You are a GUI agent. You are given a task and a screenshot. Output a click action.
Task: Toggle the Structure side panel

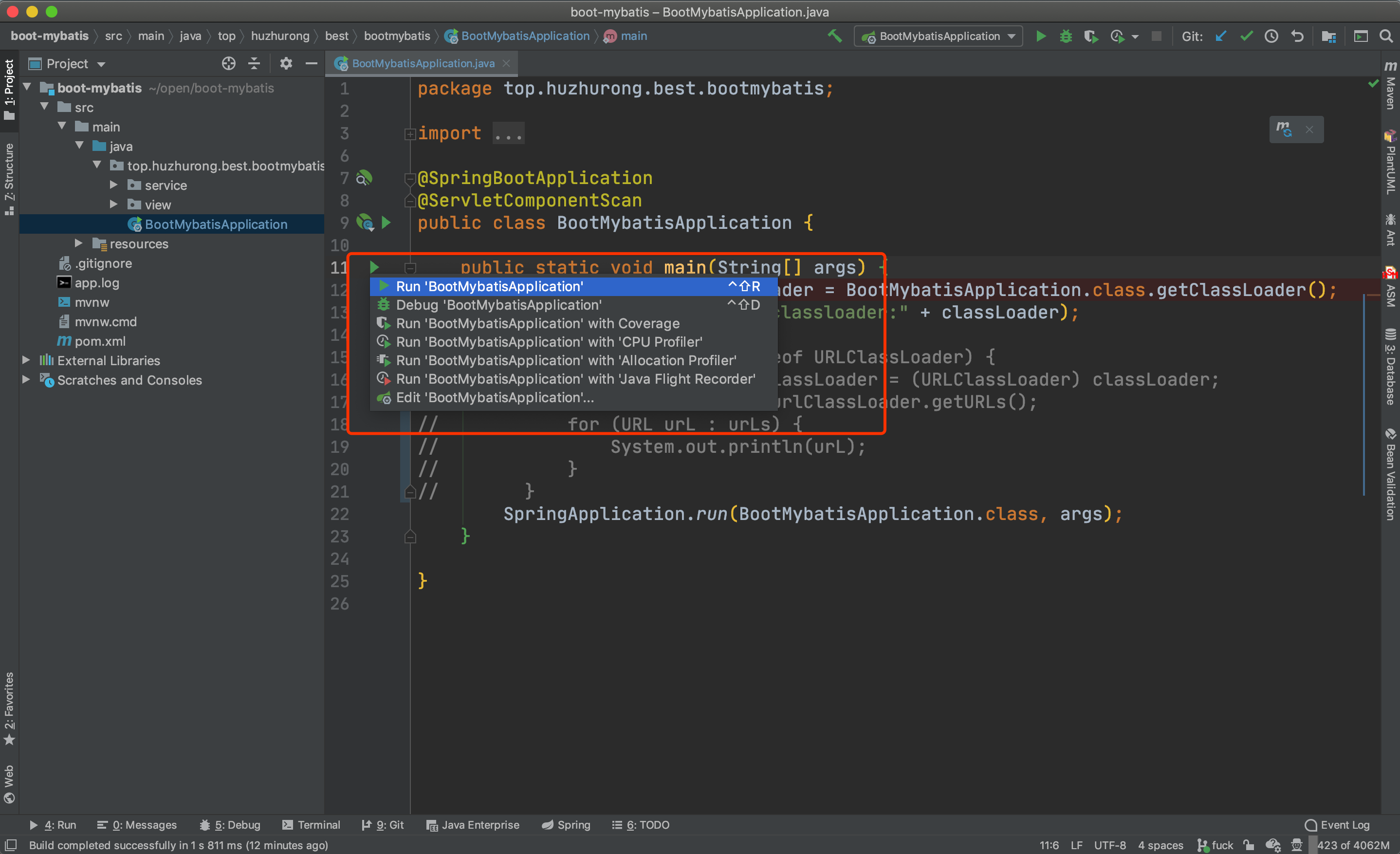(x=9, y=177)
